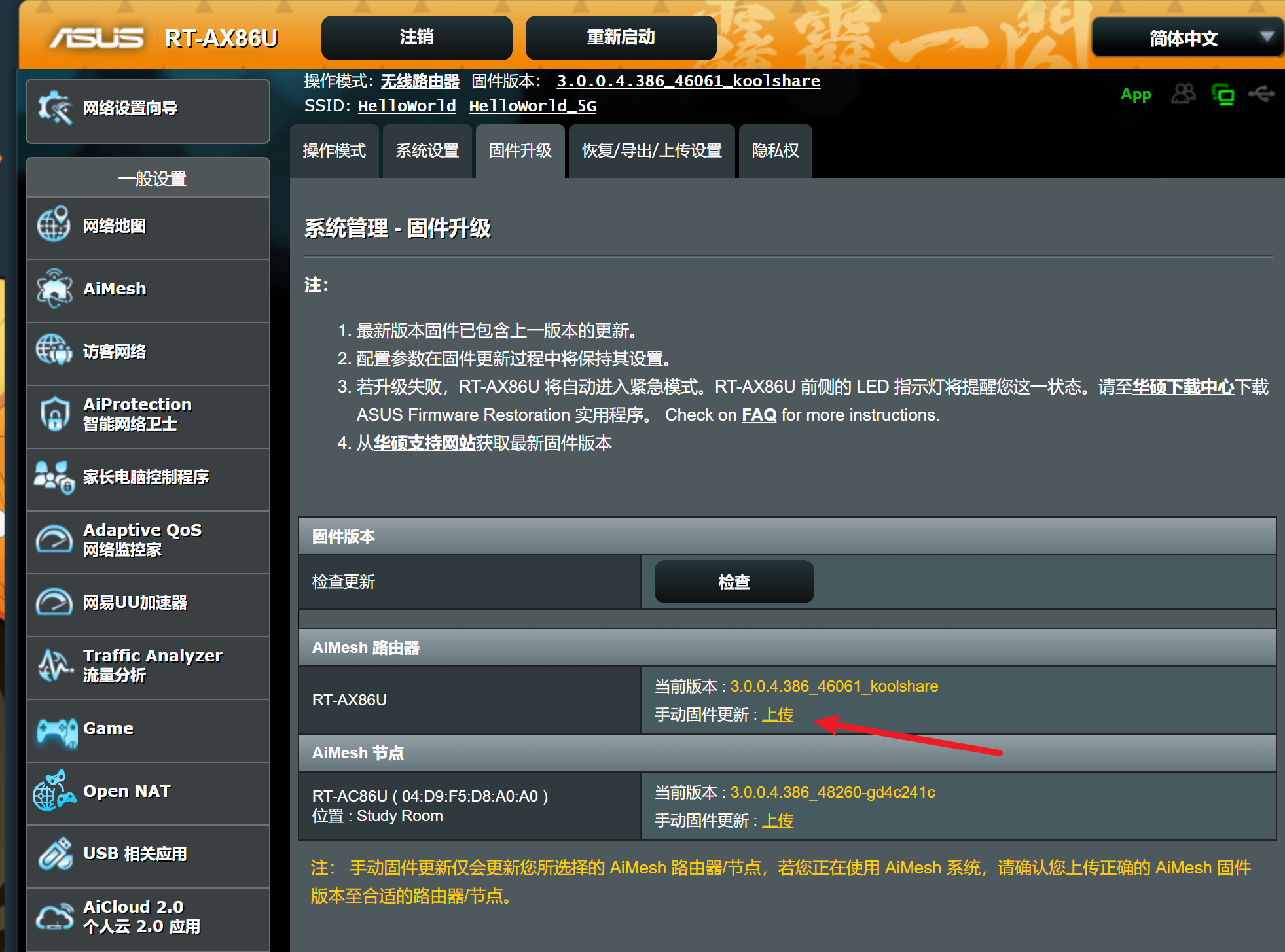Viewport: 1285px width, 952px height.
Task: Click RT-AX86U current version 3.0.0.4.386_46061_koolshare
Action: [835, 686]
